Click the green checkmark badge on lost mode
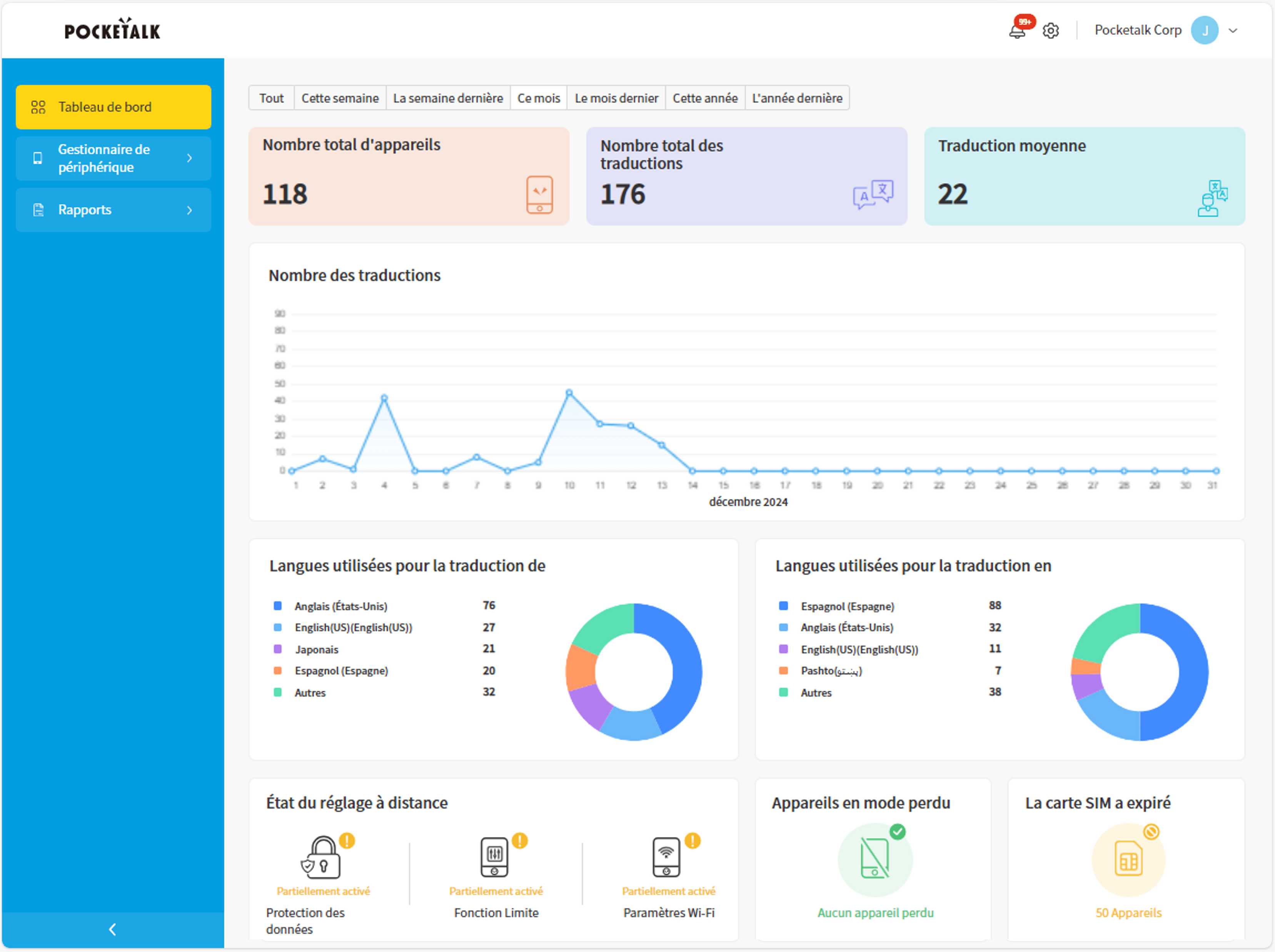 click(x=898, y=832)
